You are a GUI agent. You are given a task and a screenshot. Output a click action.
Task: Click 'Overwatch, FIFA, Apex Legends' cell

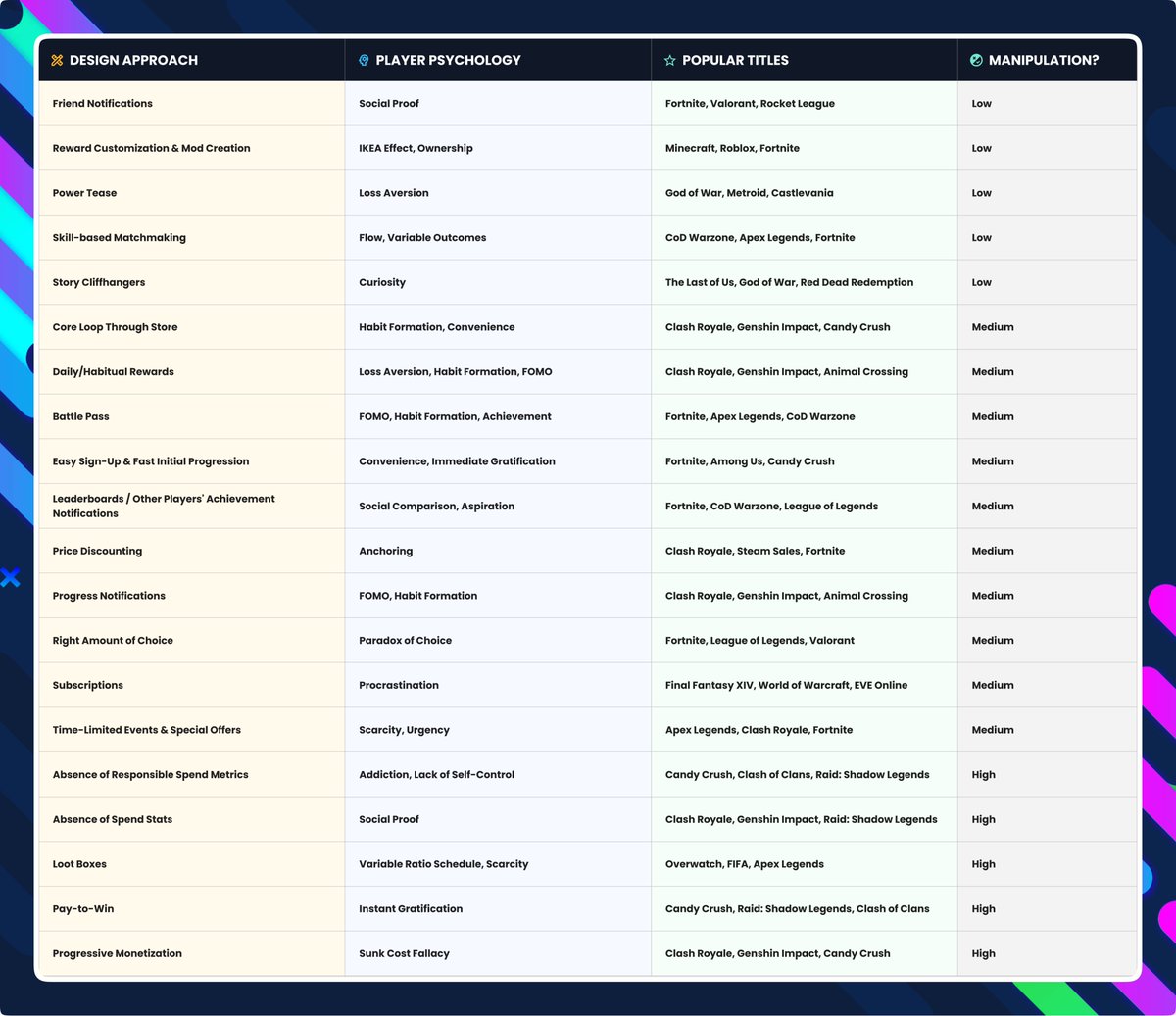pyautogui.click(x=805, y=864)
